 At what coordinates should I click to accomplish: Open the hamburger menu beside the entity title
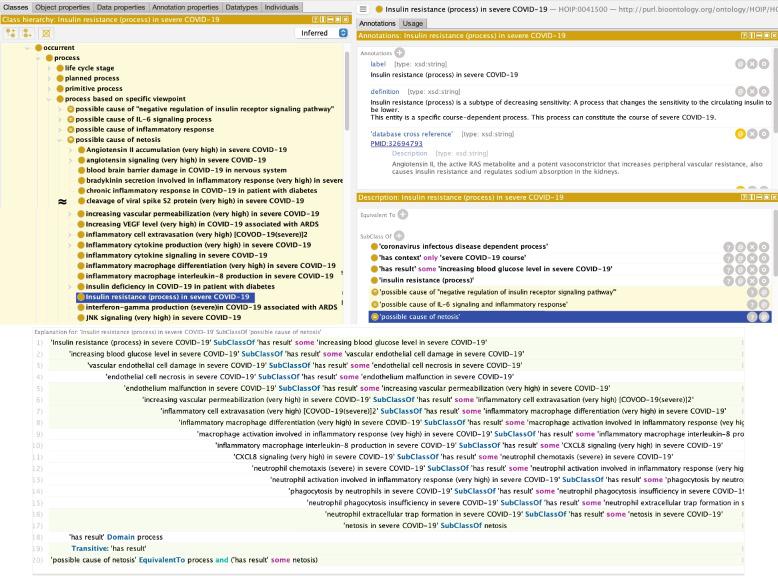point(366,9)
